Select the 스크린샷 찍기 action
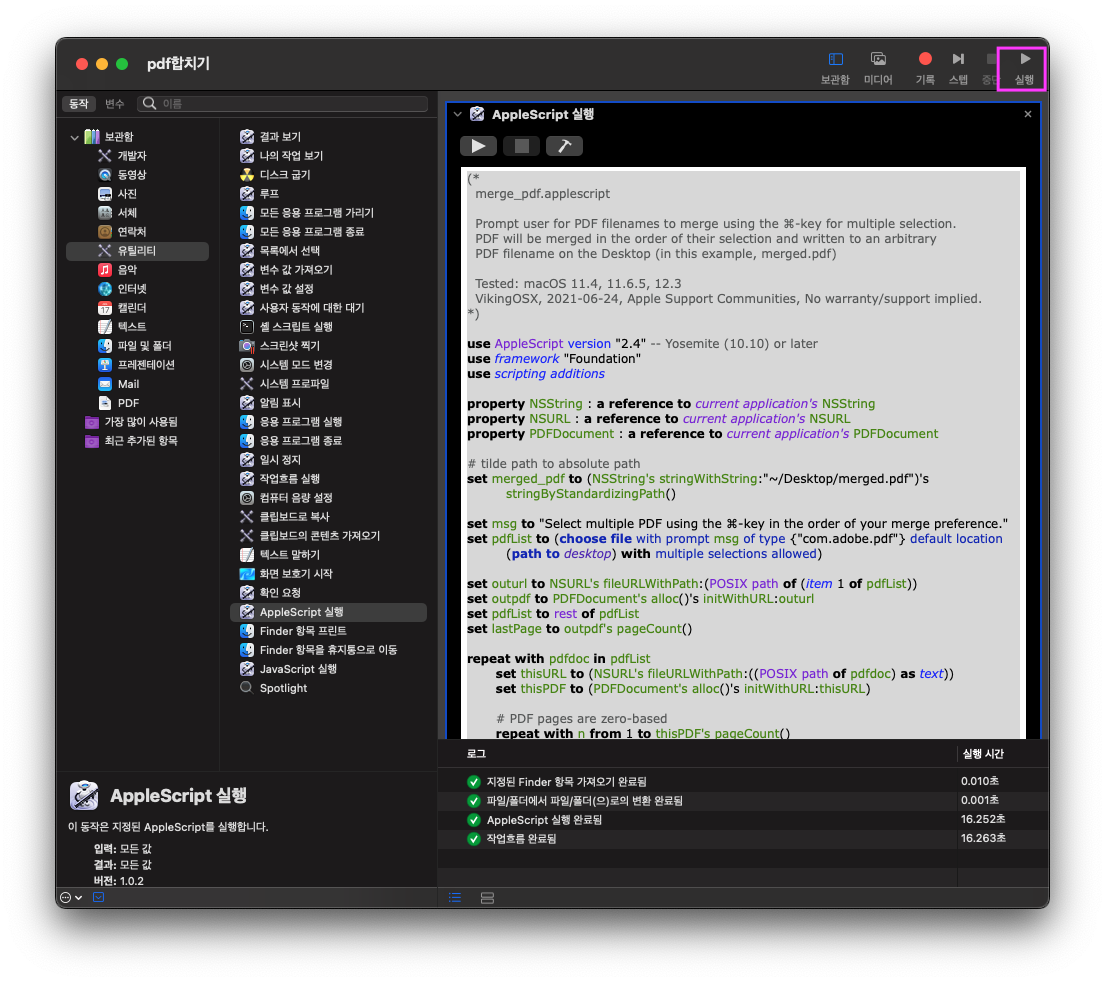Image resolution: width=1105 pixels, height=982 pixels. 290,346
